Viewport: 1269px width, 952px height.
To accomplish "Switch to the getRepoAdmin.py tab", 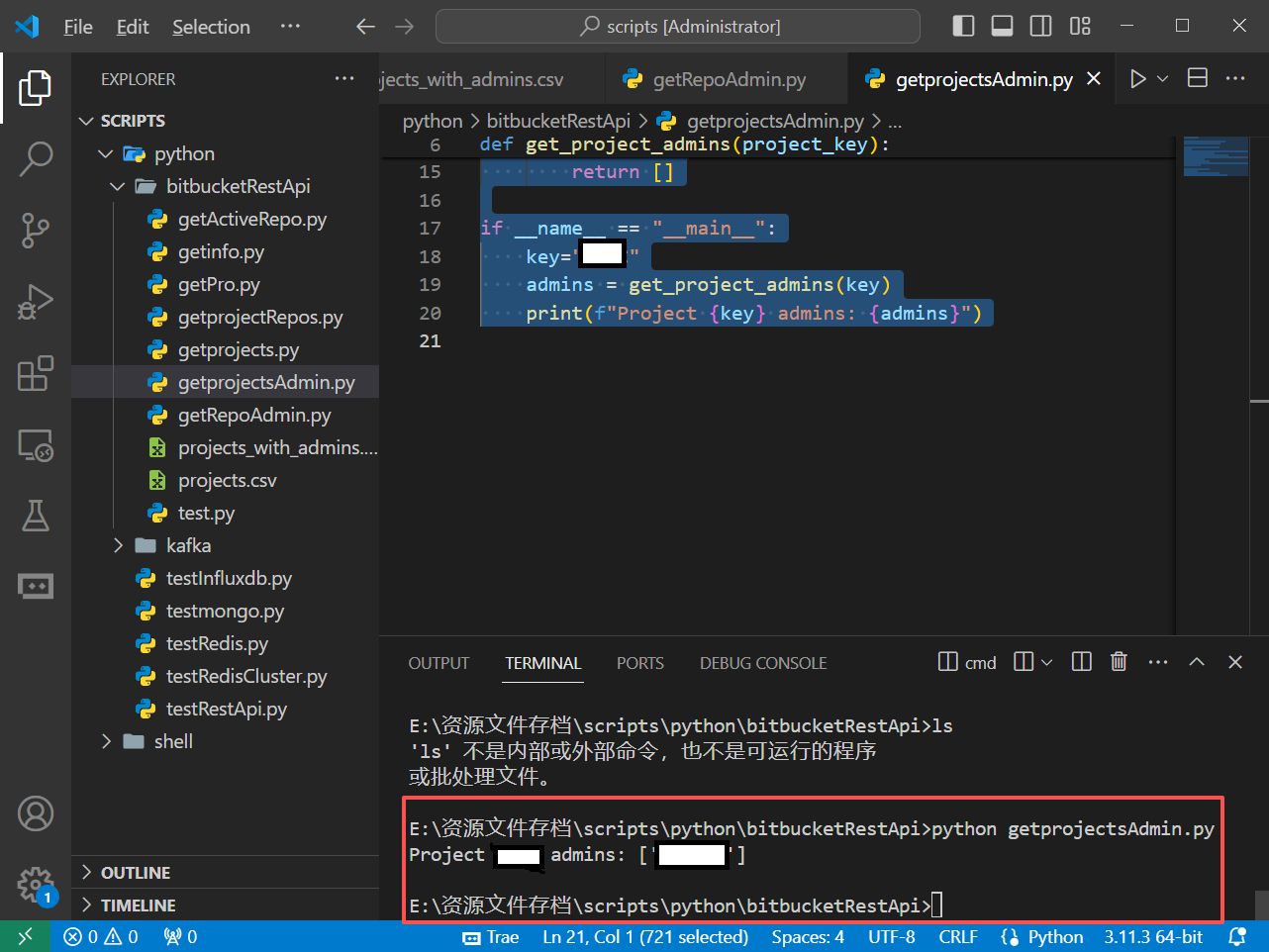I will click(x=728, y=79).
